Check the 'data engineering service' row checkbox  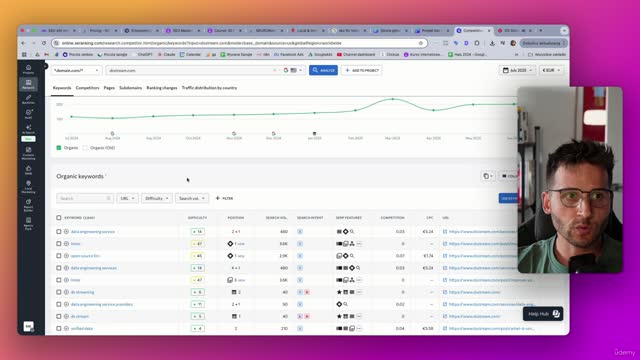pyautogui.click(x=59, y=231)
